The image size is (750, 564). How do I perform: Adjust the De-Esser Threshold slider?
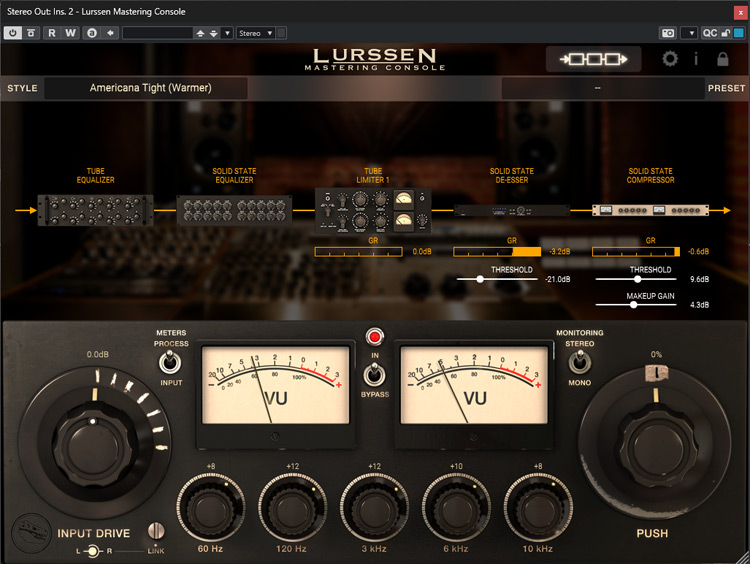click(497, 279)
